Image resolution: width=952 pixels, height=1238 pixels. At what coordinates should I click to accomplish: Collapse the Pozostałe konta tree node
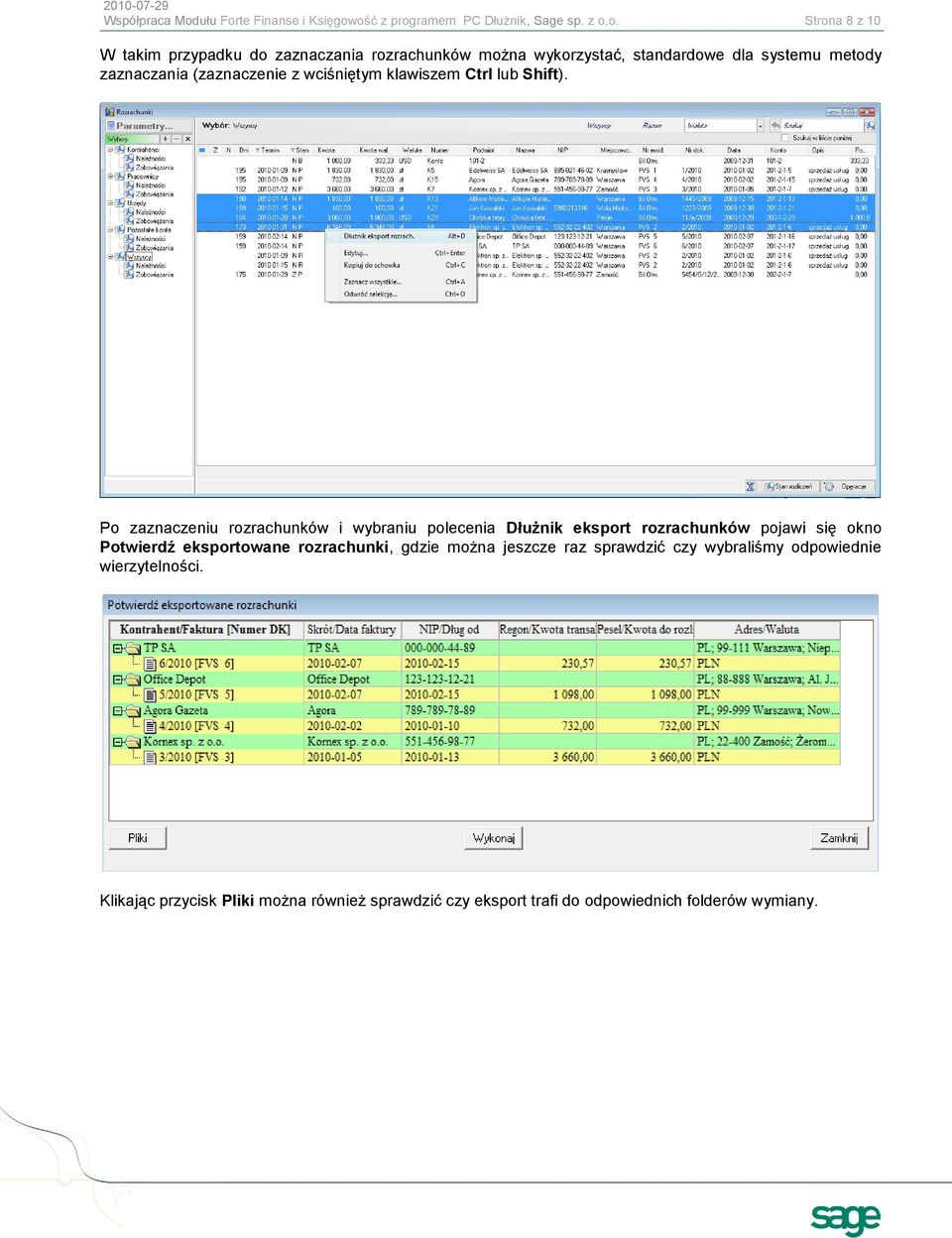pyautogui.click(x=109, y=229)
